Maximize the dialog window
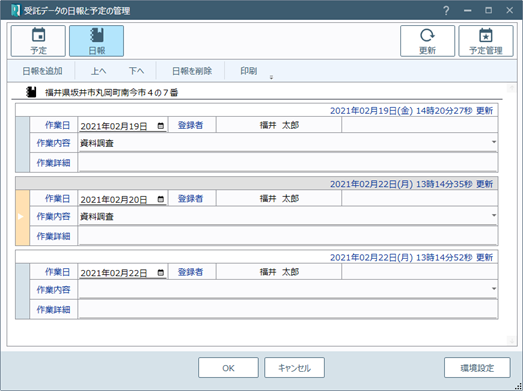The width and height of the screenshot is (523, 391). point(488,11)
